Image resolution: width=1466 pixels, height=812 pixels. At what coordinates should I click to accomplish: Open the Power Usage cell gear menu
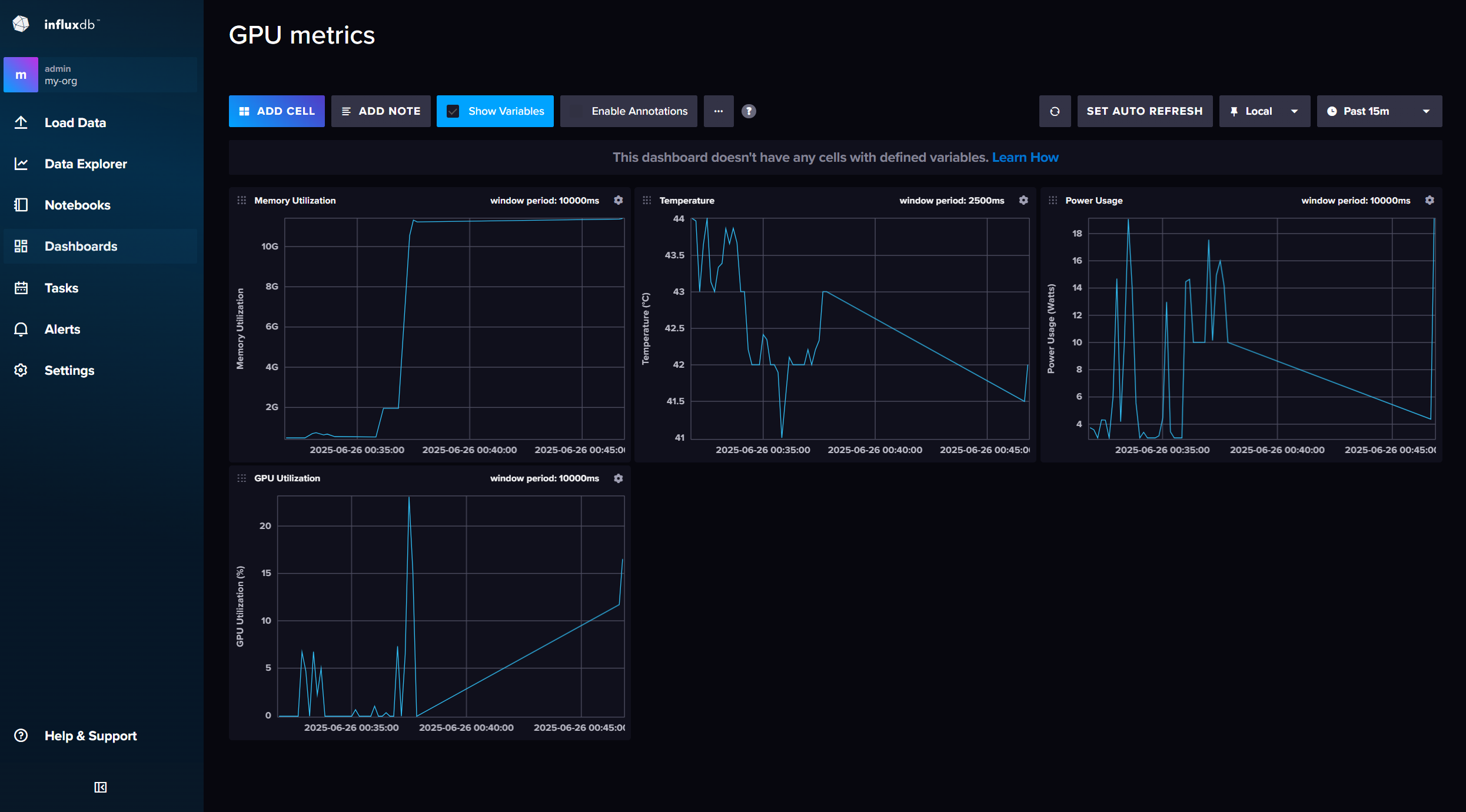pyautogui.click(x=1430, y=200)
